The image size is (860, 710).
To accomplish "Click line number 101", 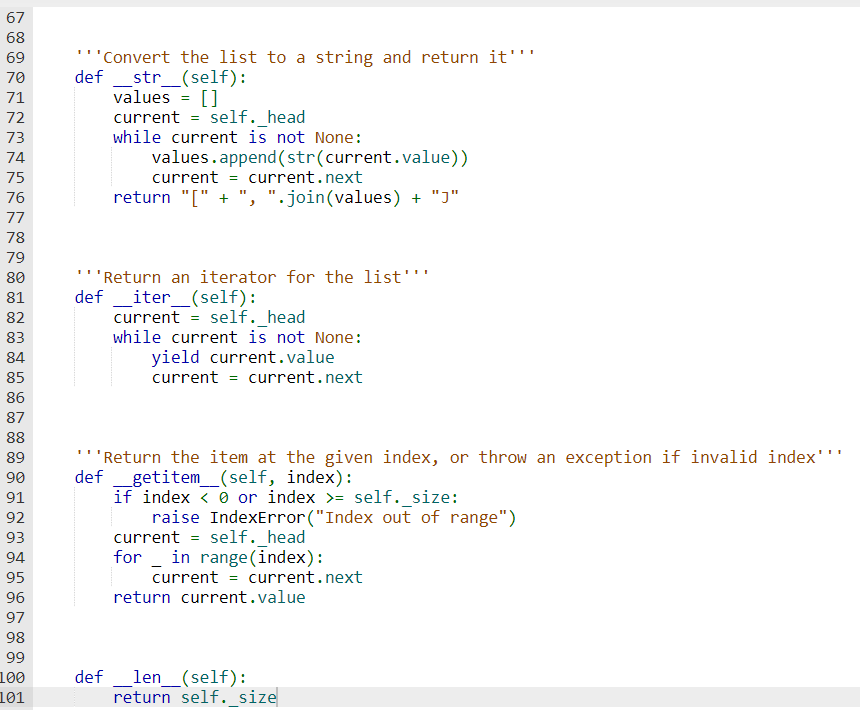I will click(x=13, y=697).
